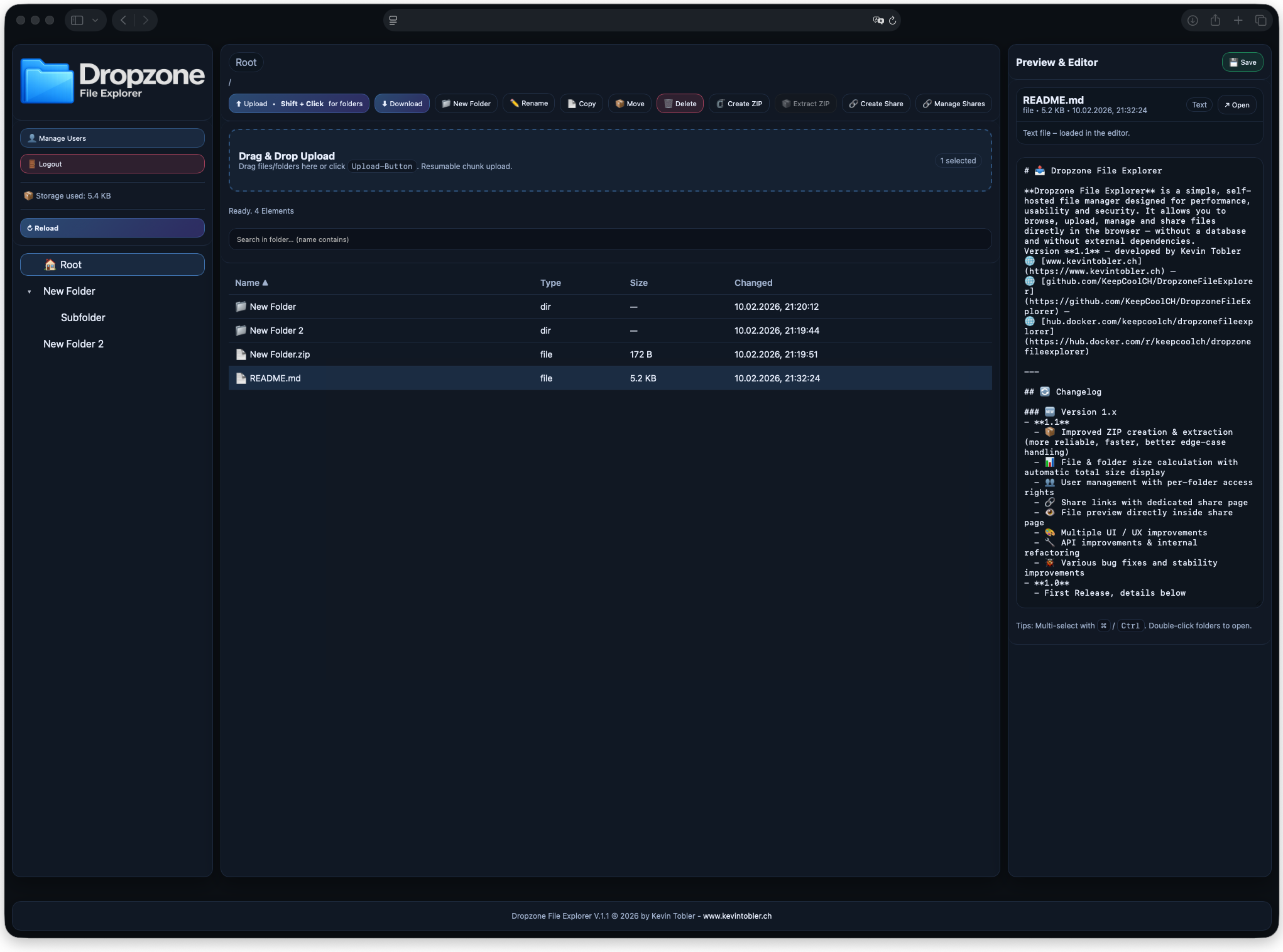The width and height of the screenshot is (1283, 952).
Task: Open the www.kevintobler.ch footer link
Action: (x=736, y=916)
